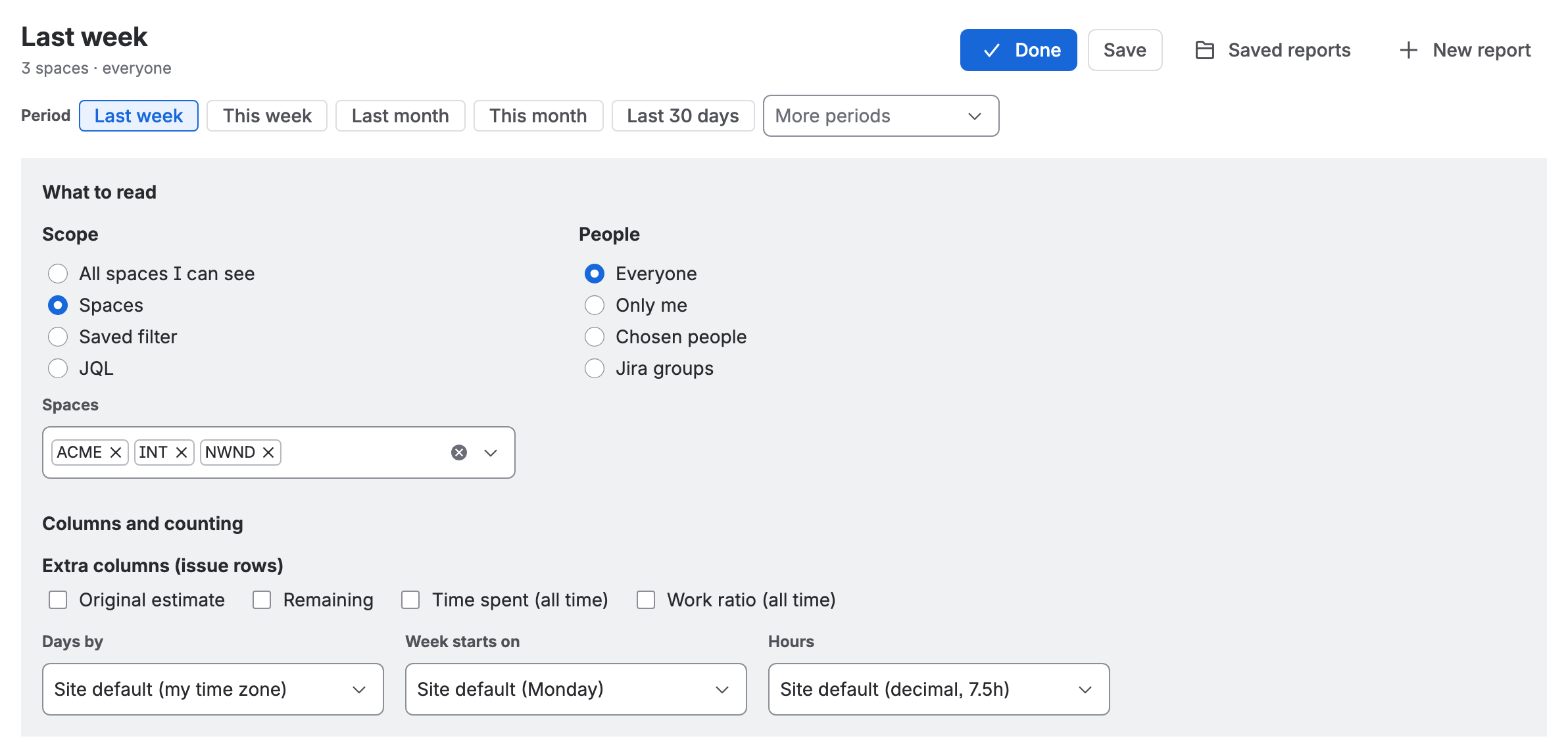
Task: Select Jira groups option
Action: pos(595,368)
